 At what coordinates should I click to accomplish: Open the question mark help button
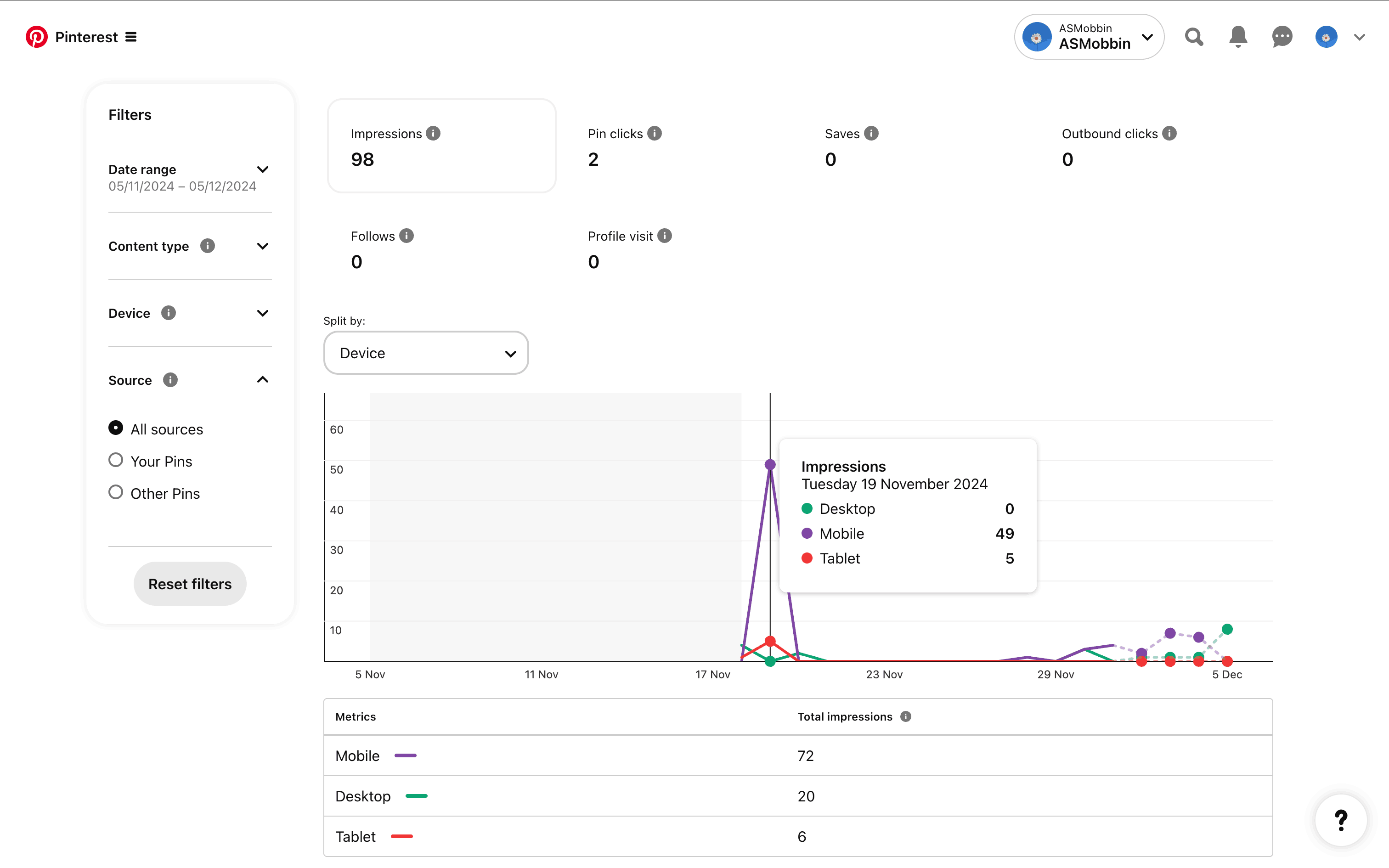1341,820
